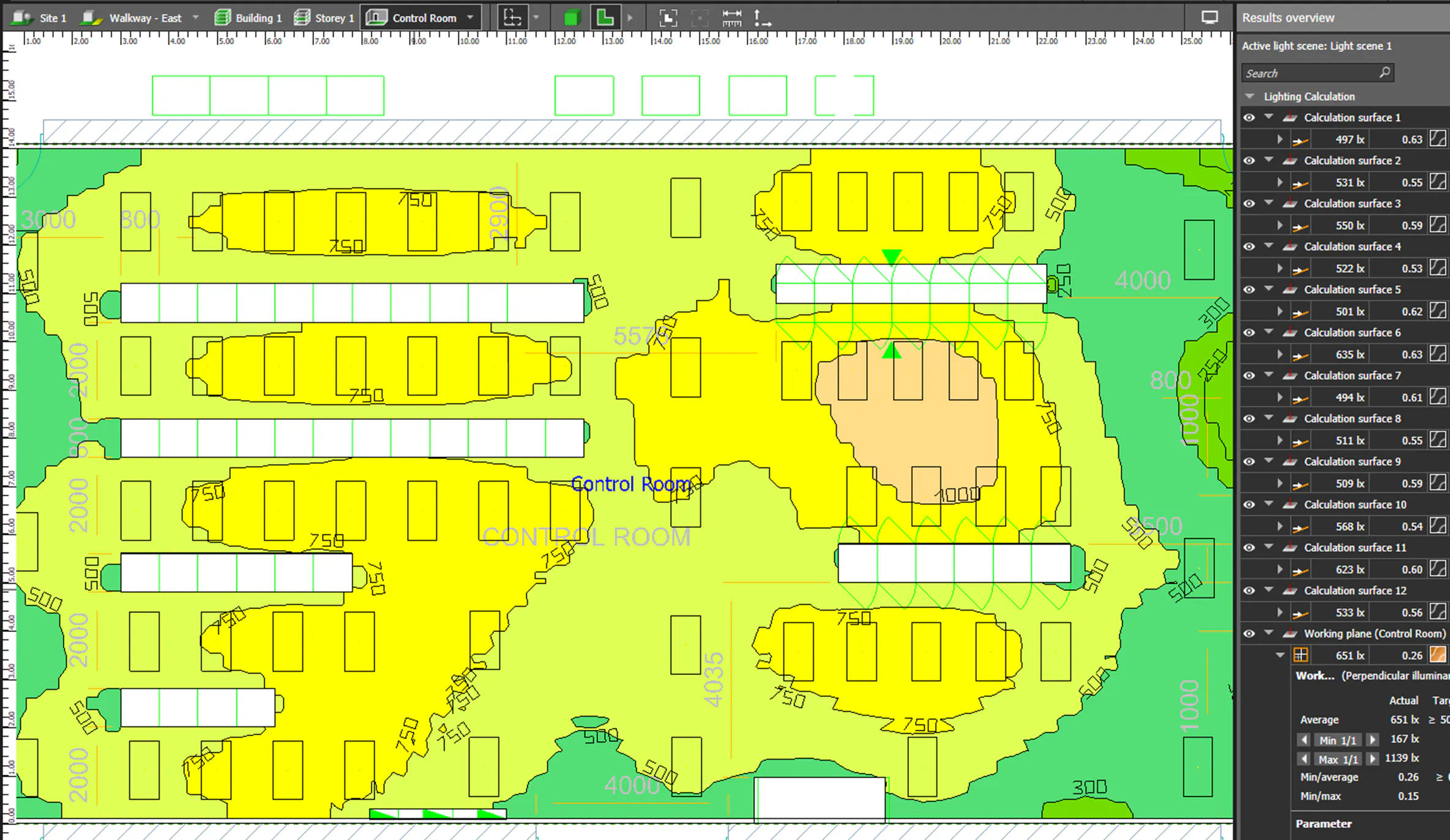
Task: Click the selection frame tool icon
Action: coord(512,18)
